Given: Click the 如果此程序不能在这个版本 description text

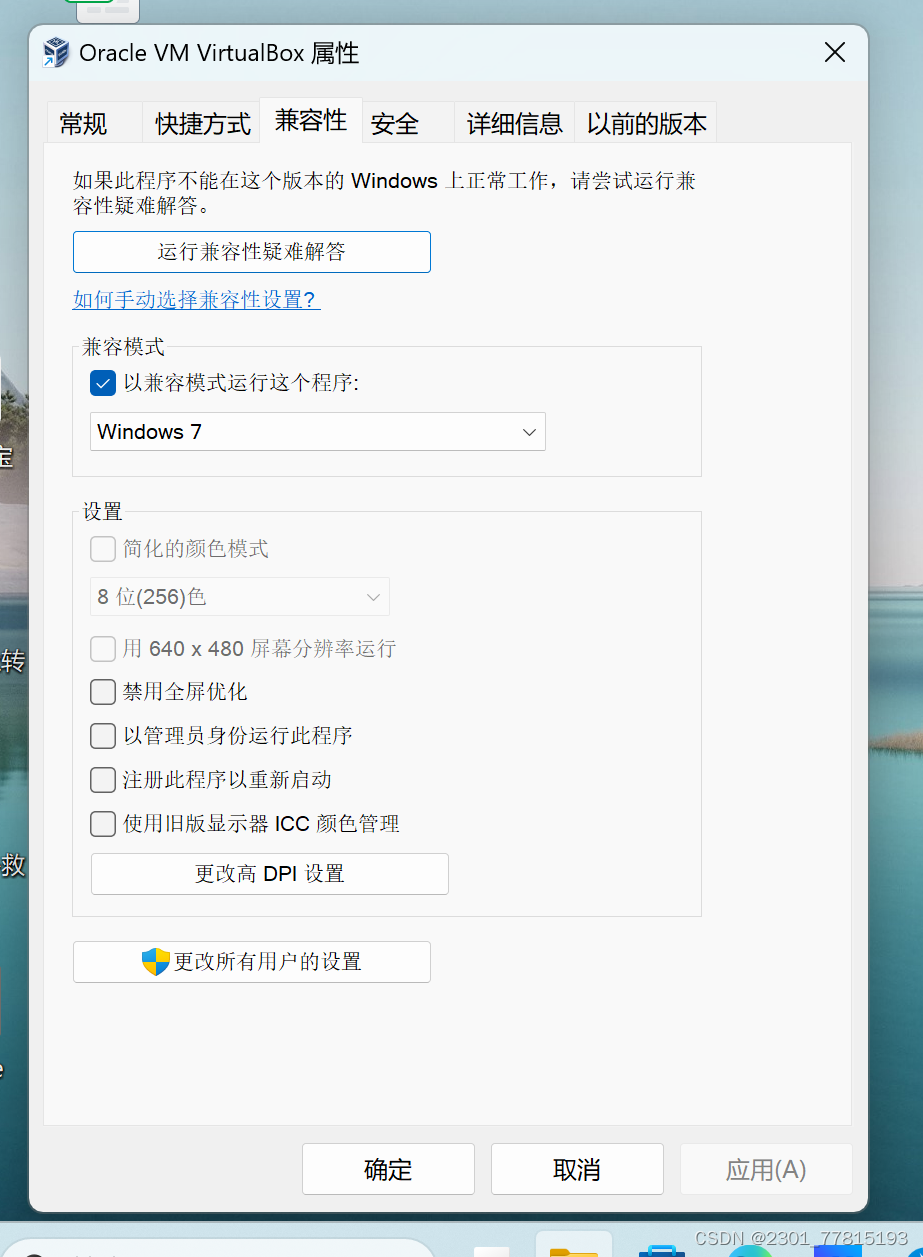Looking at the screenshot, I should 385,194.
